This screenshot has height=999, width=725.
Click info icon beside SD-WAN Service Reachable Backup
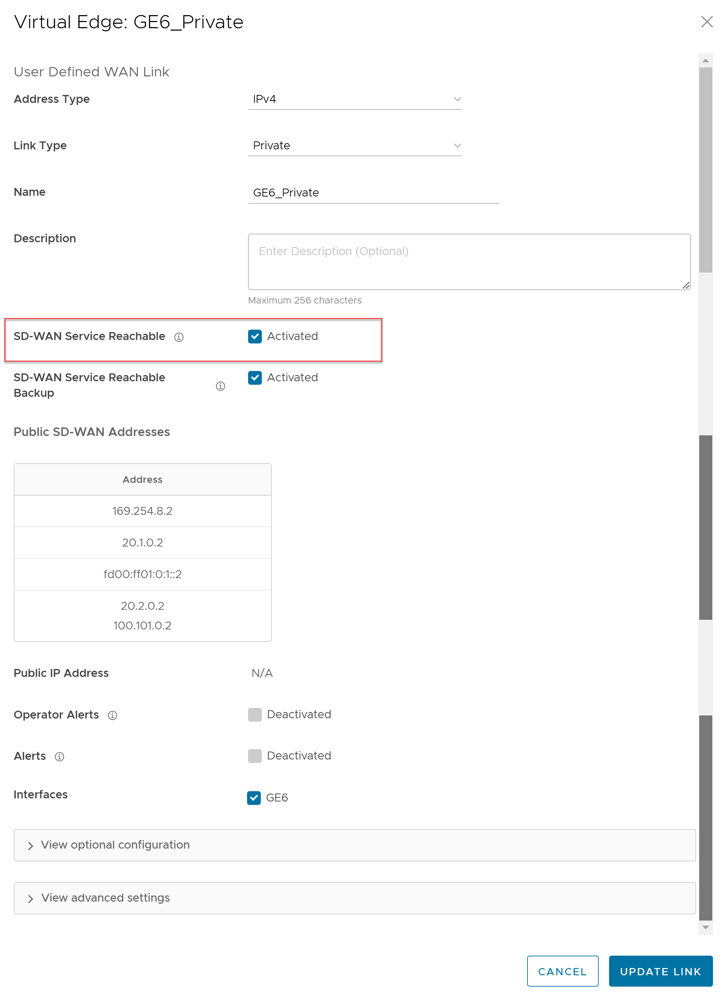pos(221,386)
